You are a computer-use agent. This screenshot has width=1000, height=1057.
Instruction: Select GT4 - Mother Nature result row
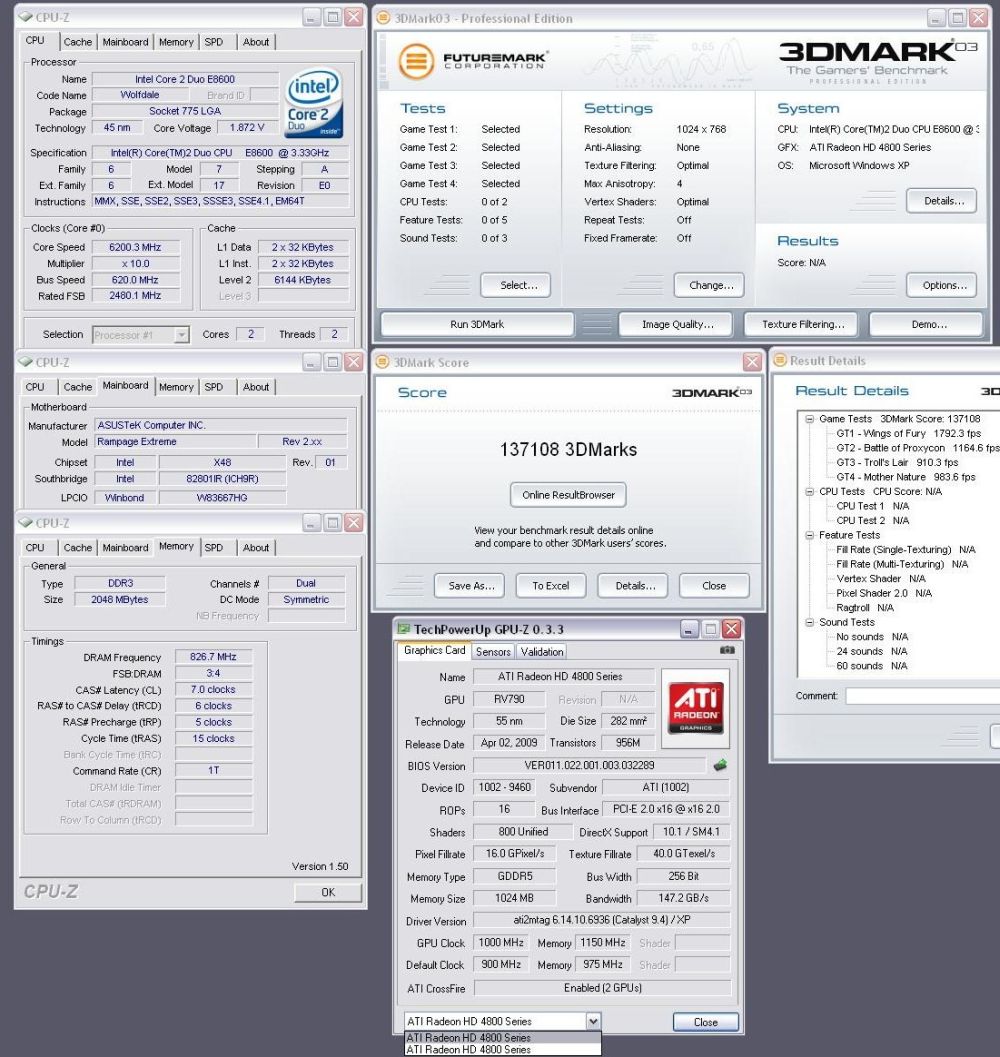[x=906, y=477]
